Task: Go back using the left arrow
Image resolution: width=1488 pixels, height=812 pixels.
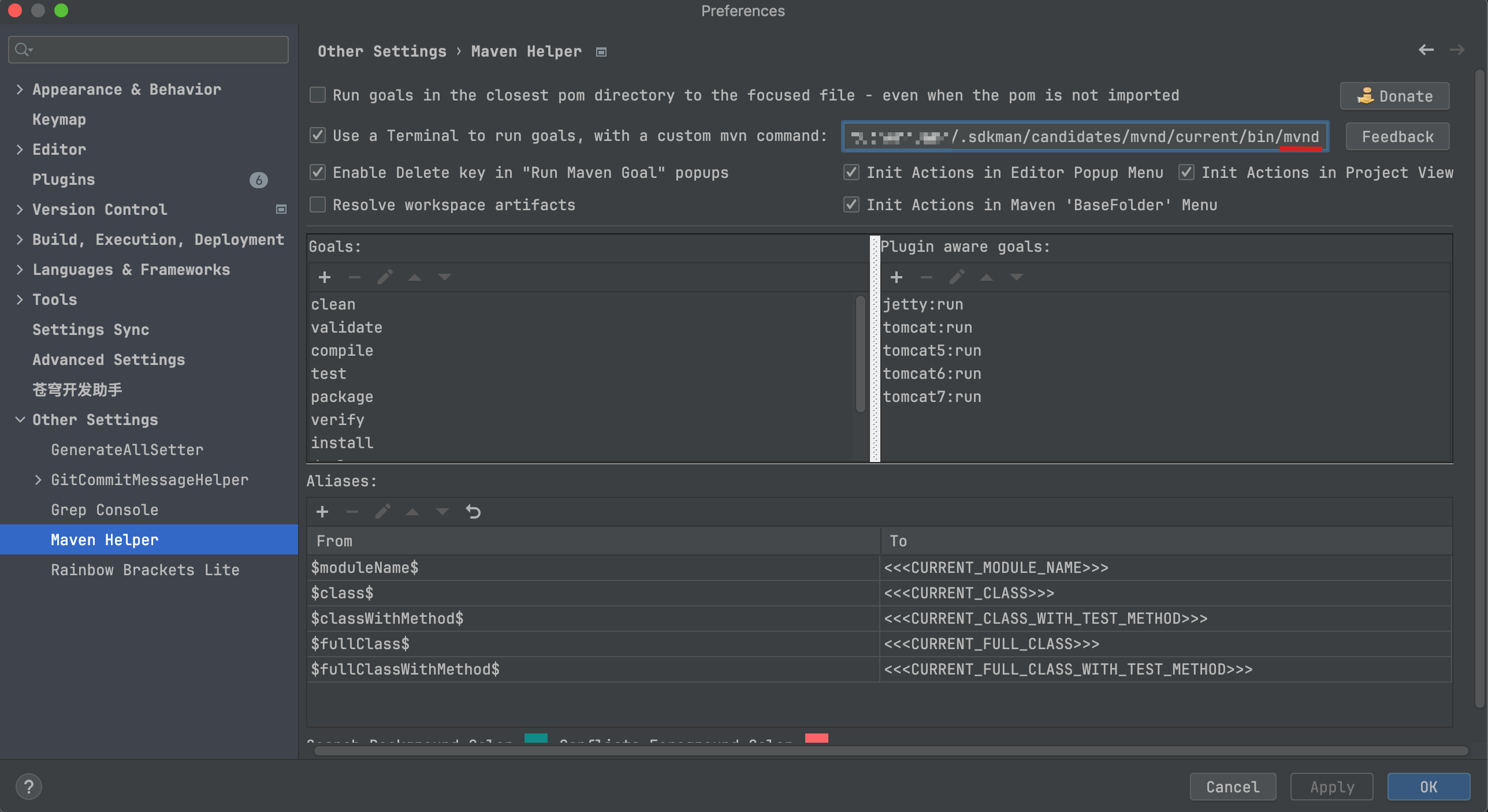Action: [x=1426, y=50]
